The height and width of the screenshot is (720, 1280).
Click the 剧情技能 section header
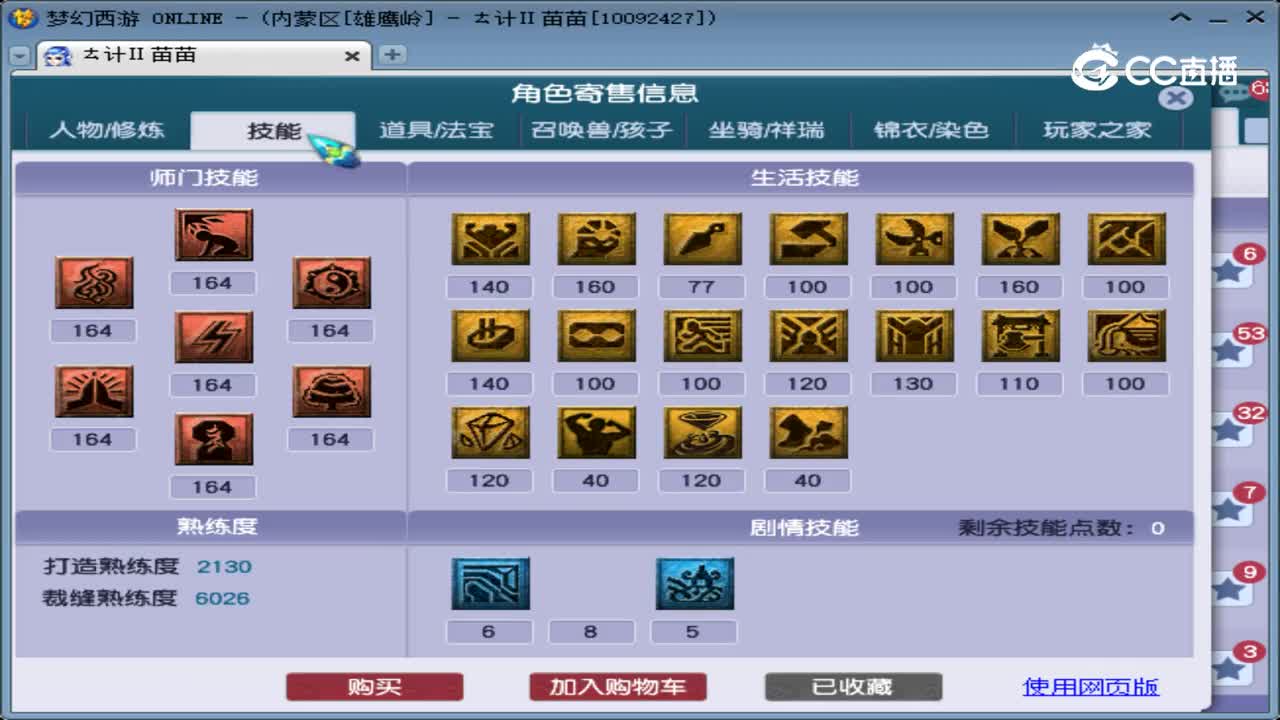pos(804,528)
